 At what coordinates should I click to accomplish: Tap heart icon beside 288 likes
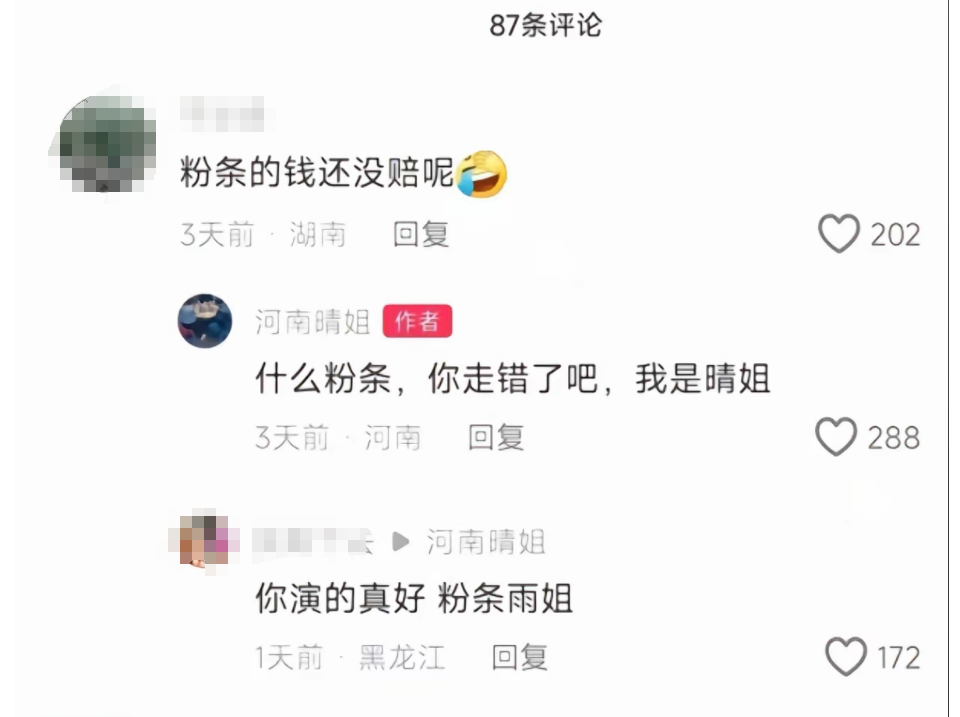pyautogui.click(x=836, y=437)
